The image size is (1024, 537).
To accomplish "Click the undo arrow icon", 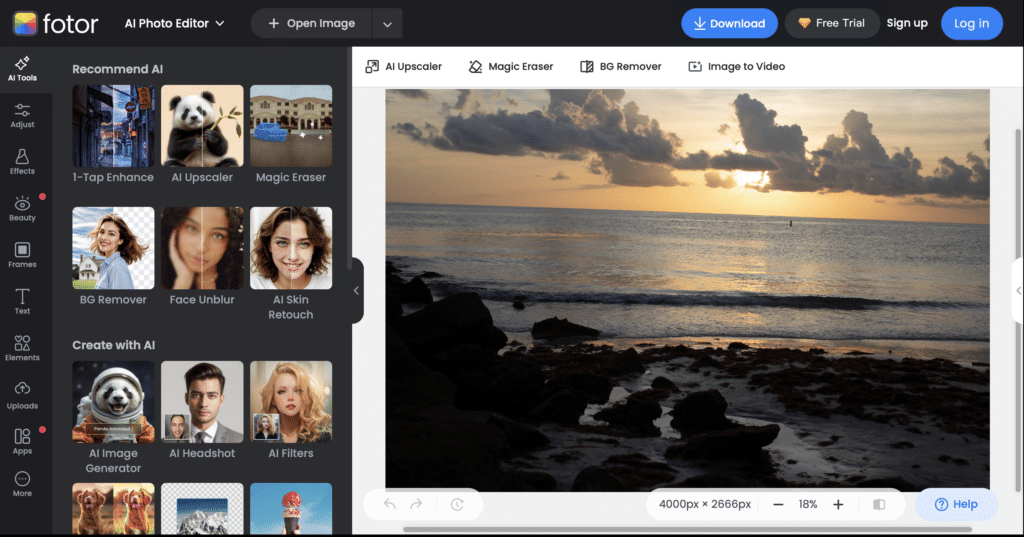I will [390, 504].
